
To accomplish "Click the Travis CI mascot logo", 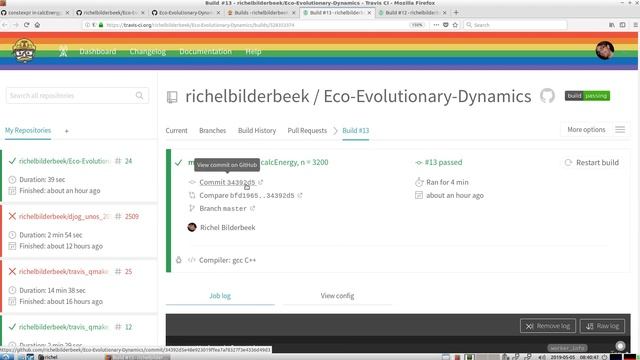I will pyautogui.click(x=24, y=51).
